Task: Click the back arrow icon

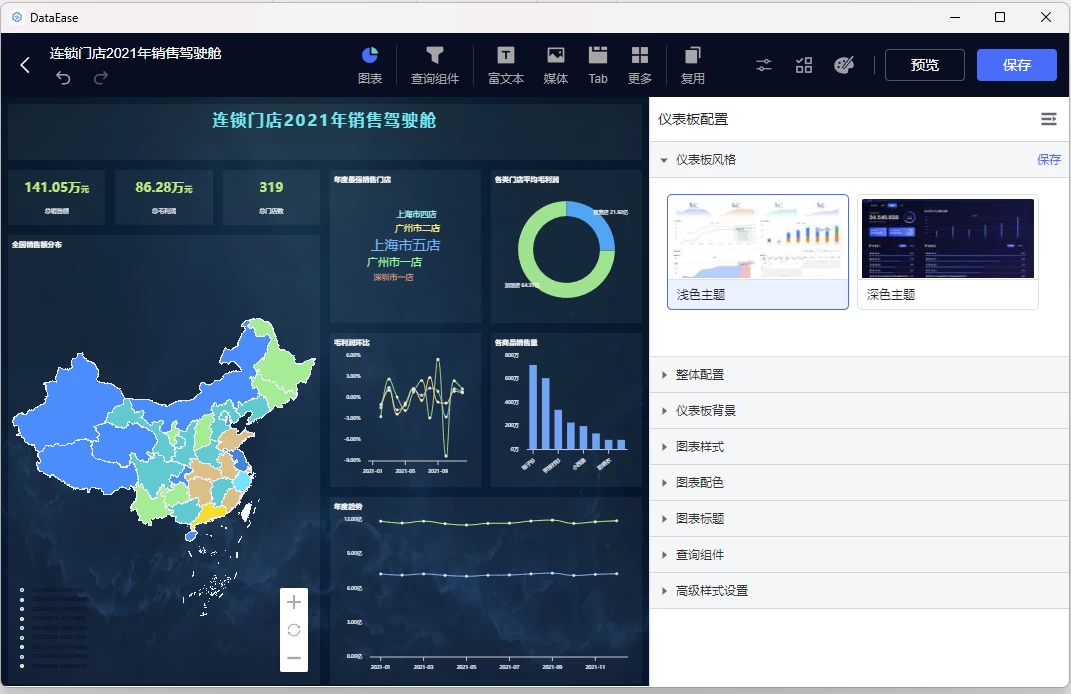Action: coord(25,65)
